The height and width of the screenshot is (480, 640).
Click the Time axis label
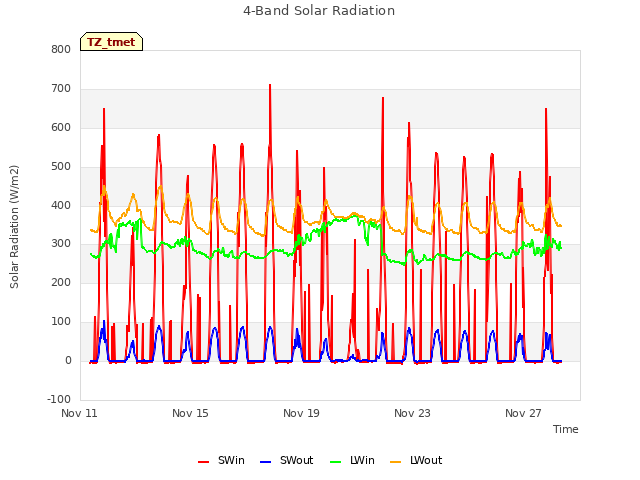(x=566, y=429)
